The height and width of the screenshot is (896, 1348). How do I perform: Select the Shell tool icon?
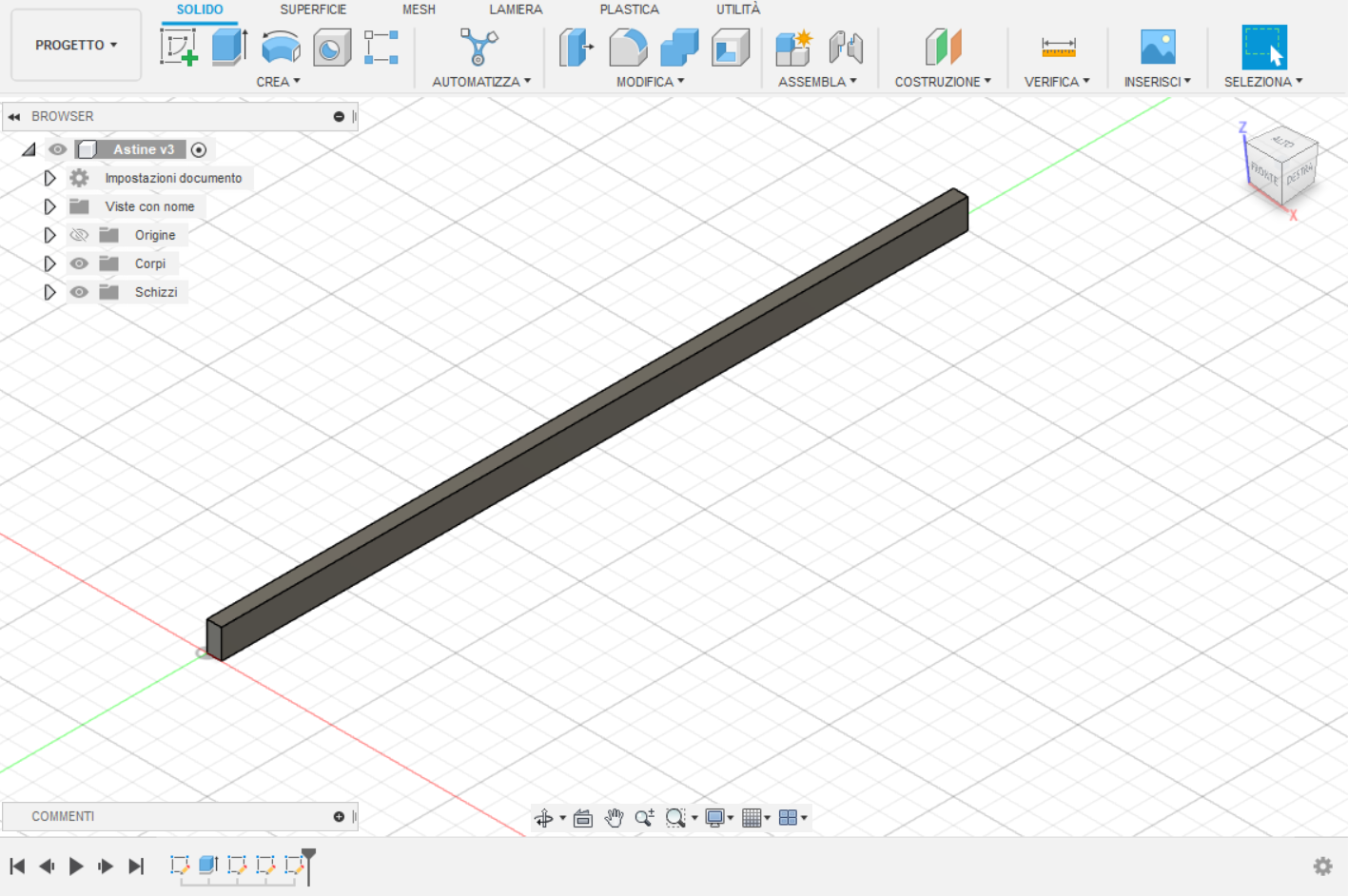[731, 47]
